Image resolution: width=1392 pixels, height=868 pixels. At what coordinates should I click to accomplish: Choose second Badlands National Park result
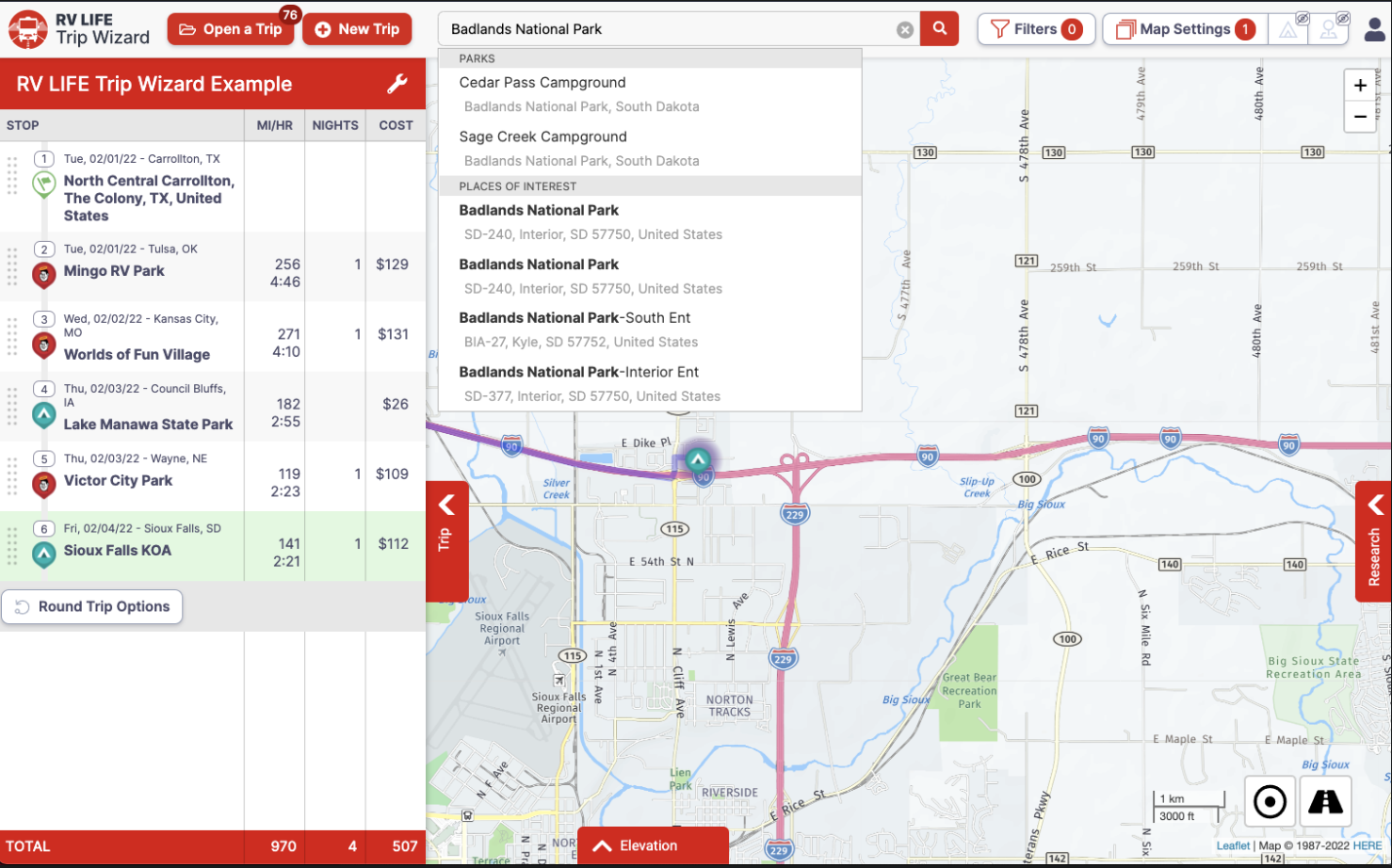pyautogui.click(x=650, y=277)
